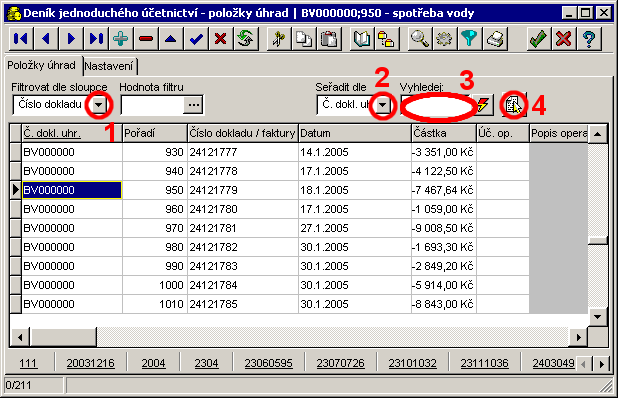Click the refresh data icon in the toolbar
Viewport: 618px width, 398px height.
pyautogui.click(x=246, y=39)
